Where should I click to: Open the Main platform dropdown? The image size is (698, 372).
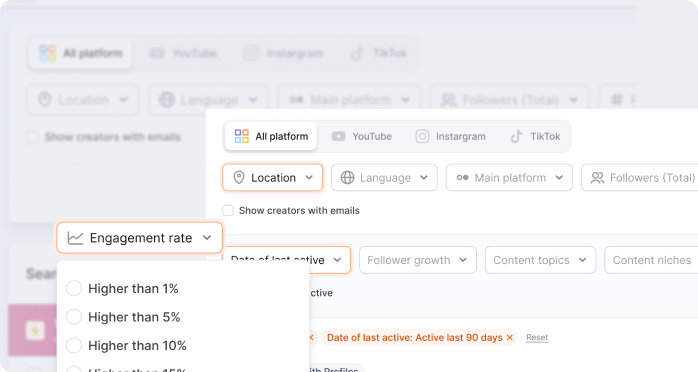pos(509,178)
